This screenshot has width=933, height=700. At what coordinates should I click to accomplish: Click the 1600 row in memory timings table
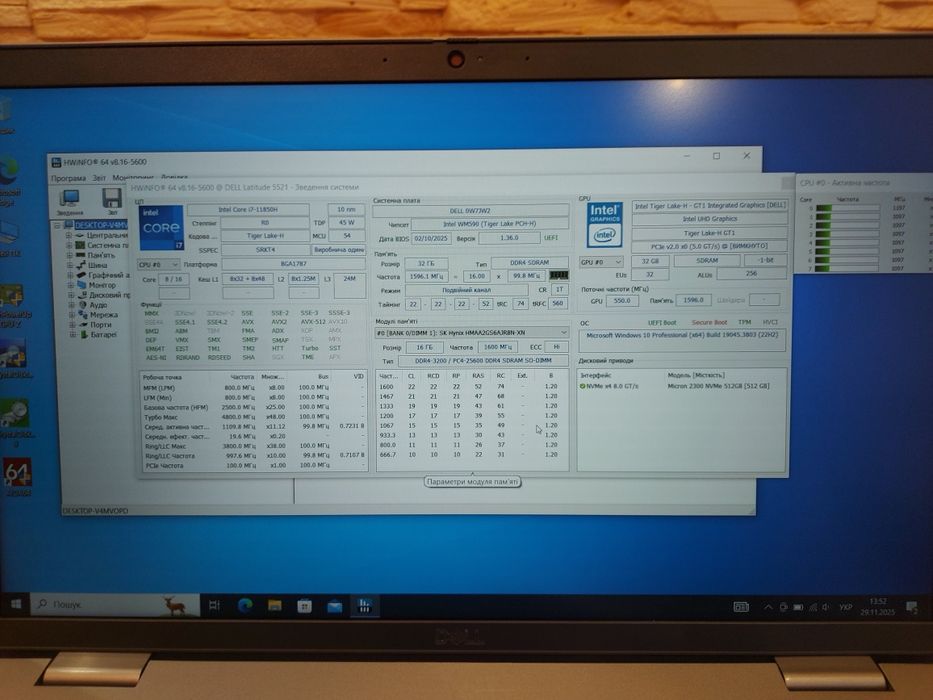(x=470, y=386)
